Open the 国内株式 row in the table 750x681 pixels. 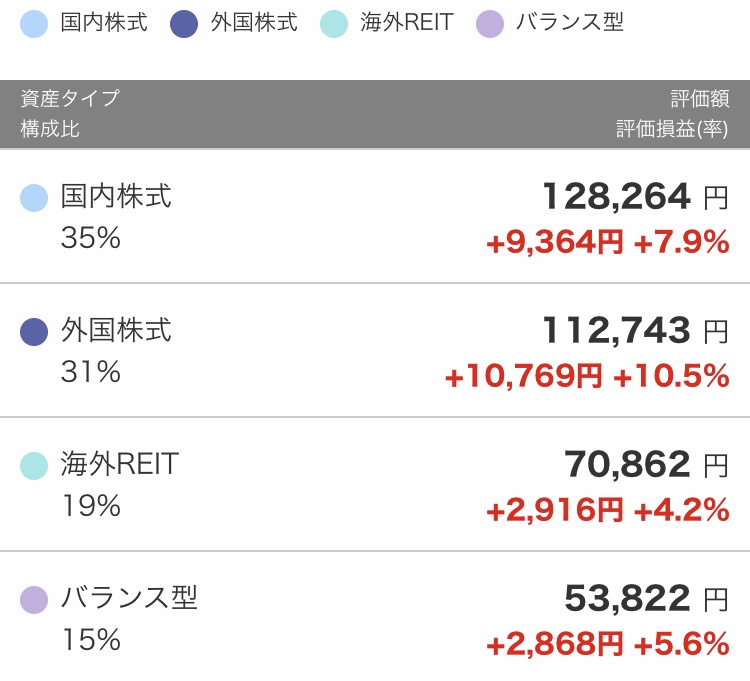(x=375, y=216)
